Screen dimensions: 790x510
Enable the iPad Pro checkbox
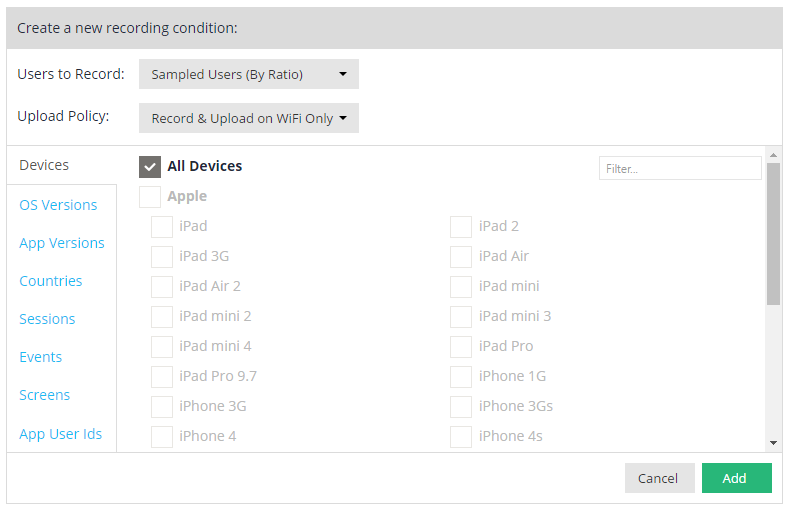[x=461, y=347]
